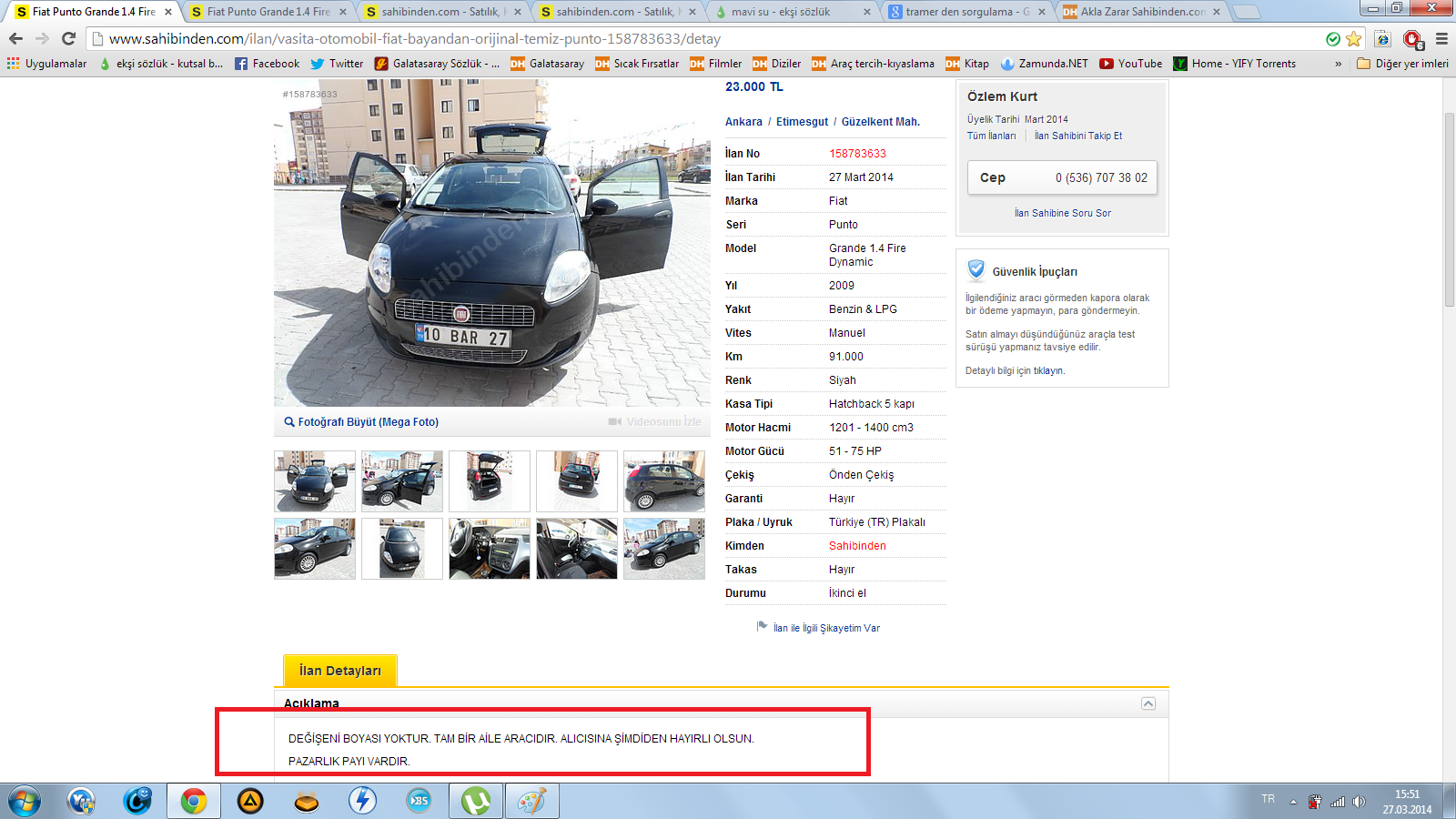Click the Windows Start button
Image resolution: width=1456 pixels, height=819 pixels.
coord(25,802)
